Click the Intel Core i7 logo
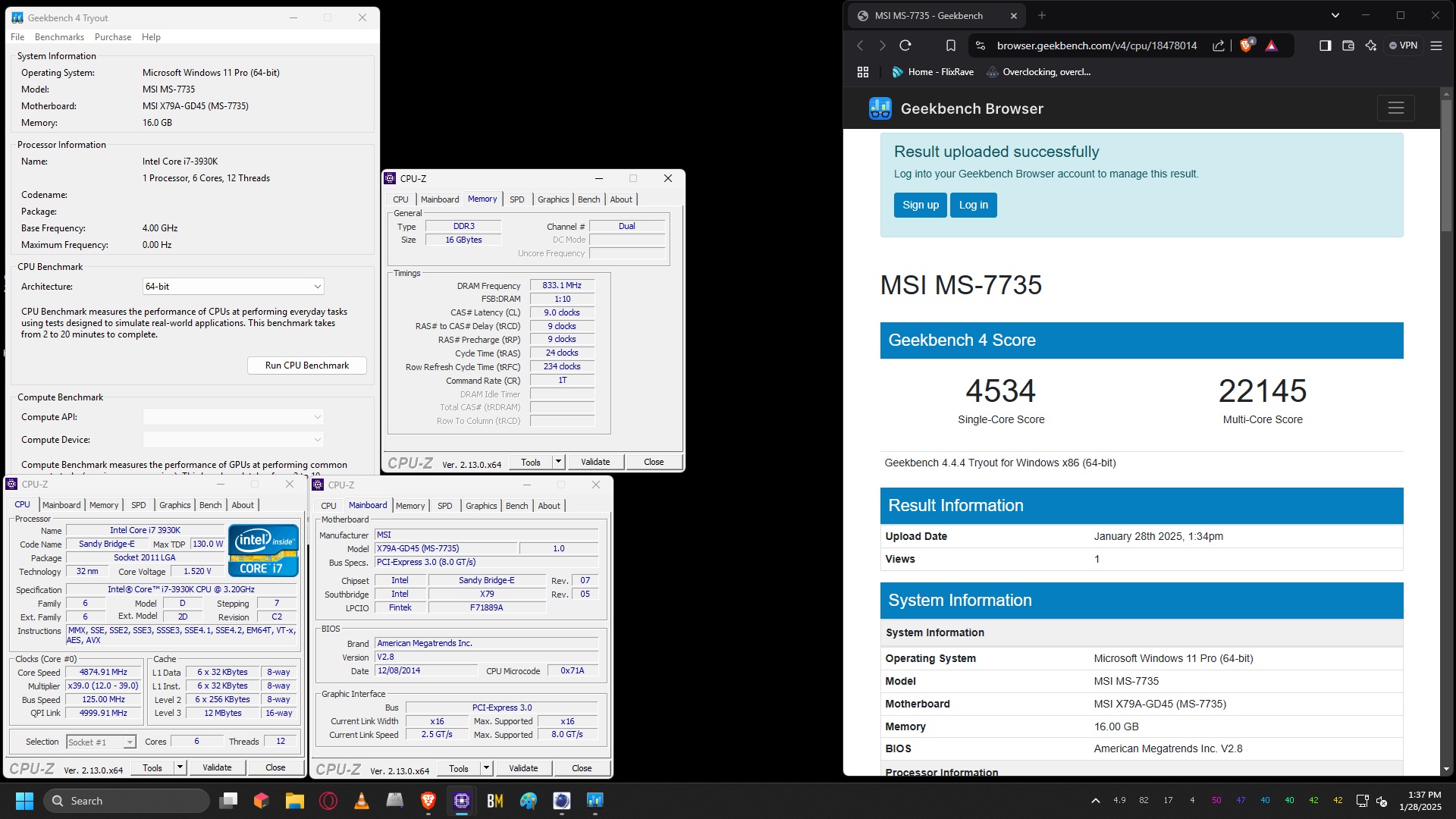 pos(263,551)
